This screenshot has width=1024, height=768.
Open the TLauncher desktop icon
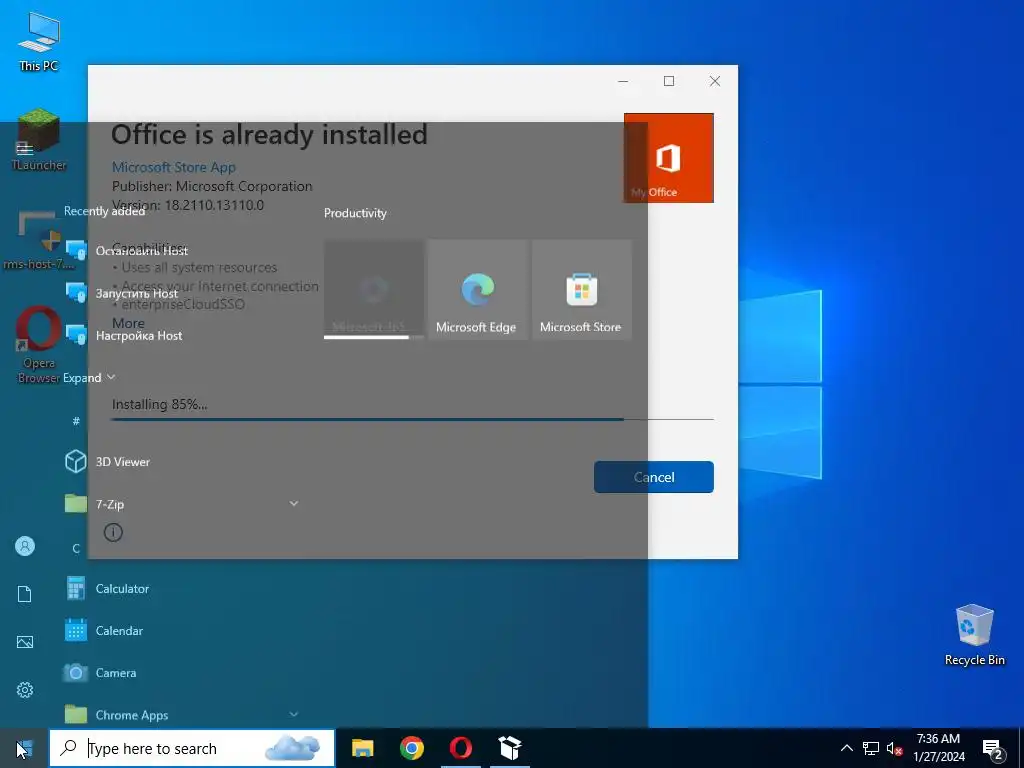39,140
